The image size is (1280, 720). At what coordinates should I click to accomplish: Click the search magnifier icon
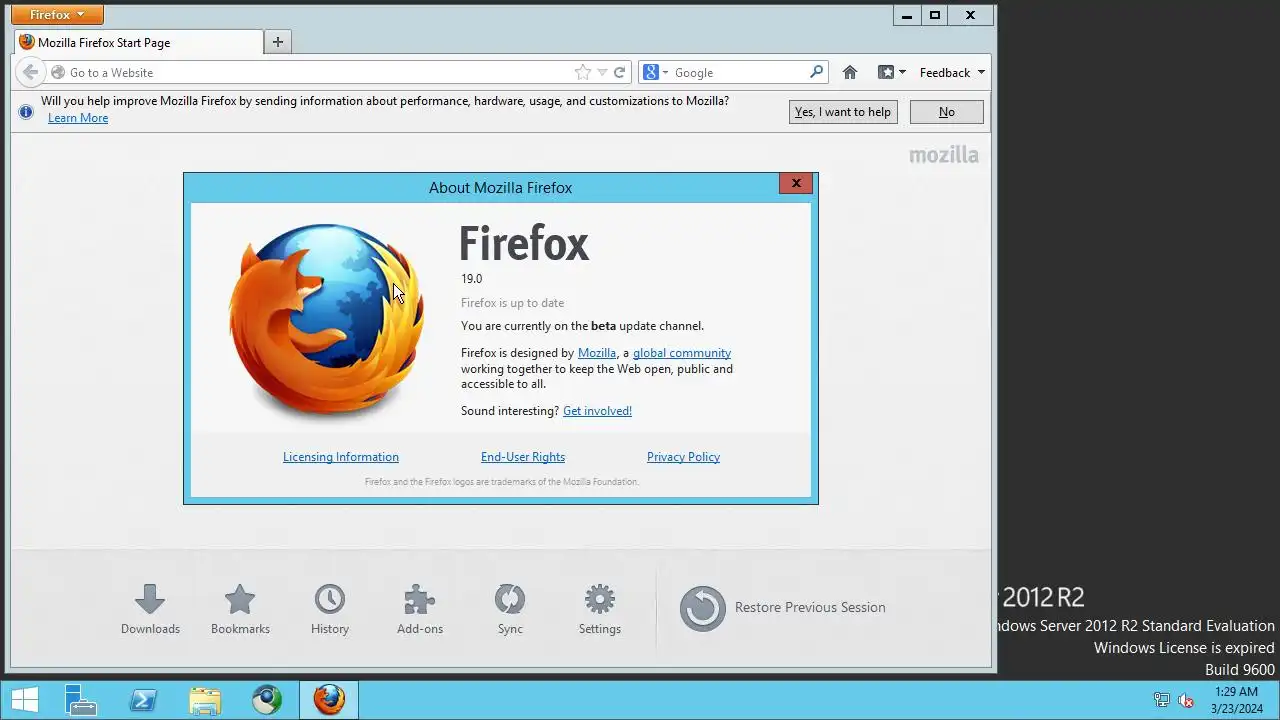pyautogui.click(x=817, y=72)
